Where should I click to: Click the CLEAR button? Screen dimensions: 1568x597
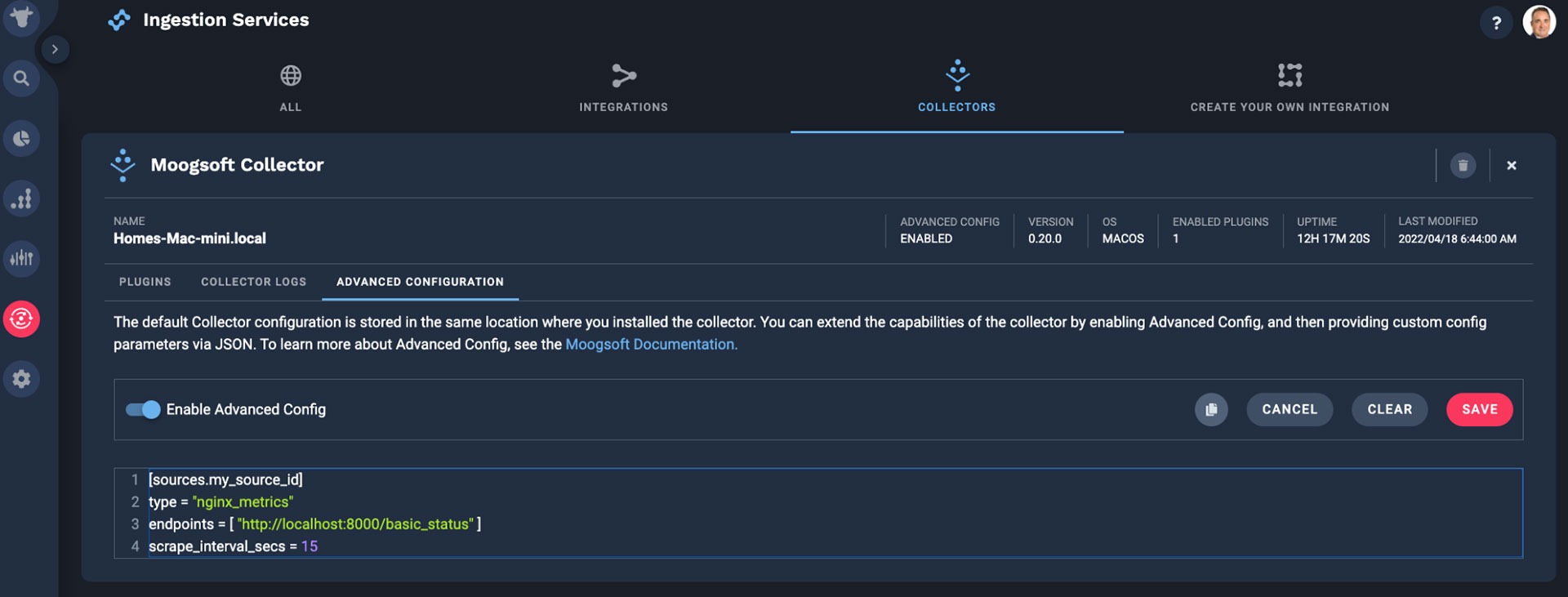coord(1389,409)
